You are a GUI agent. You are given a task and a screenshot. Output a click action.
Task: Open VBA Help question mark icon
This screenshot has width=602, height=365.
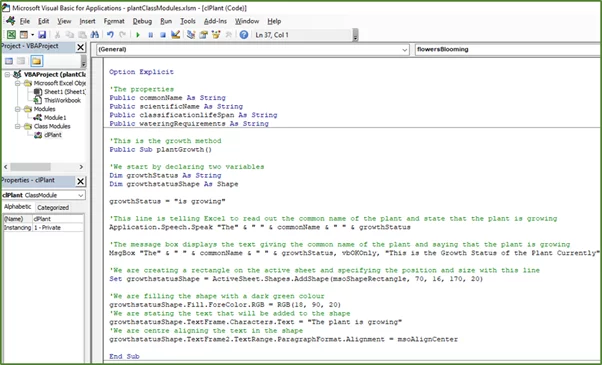point(243,35)
